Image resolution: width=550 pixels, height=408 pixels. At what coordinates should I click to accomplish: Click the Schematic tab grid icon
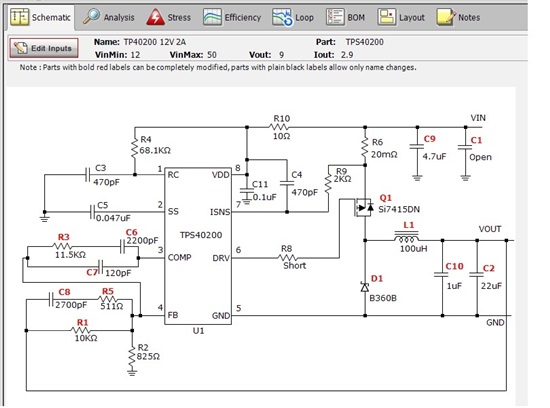click(20, 17)
